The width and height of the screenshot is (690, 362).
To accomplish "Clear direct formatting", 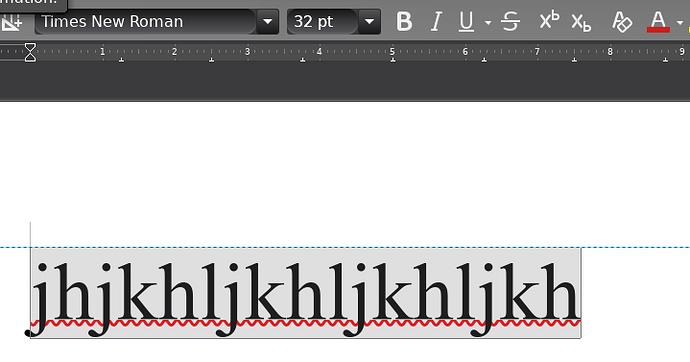I will (x=622, y=22).
